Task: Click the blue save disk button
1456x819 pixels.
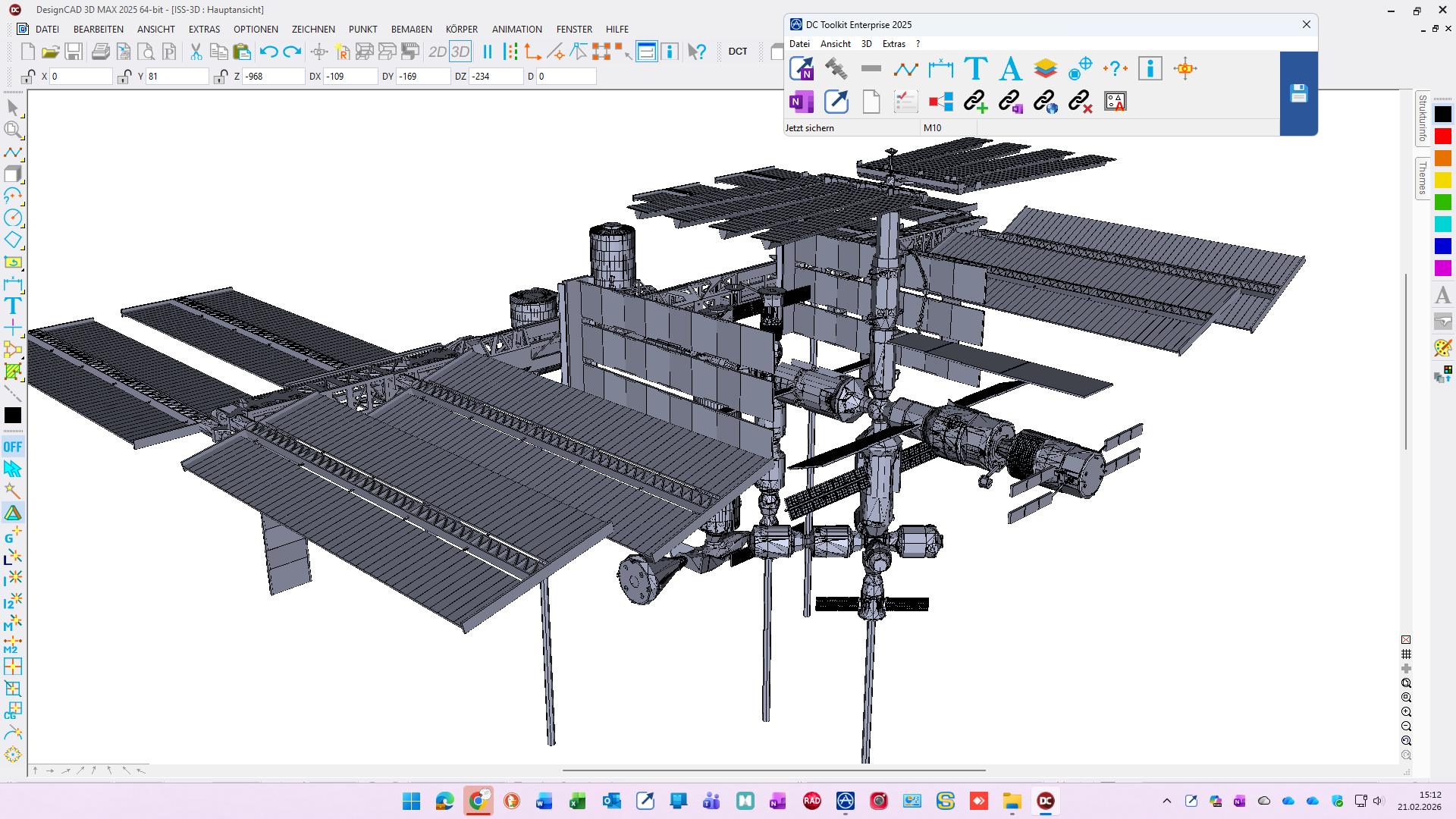Action: click(x=1298, y=93)
